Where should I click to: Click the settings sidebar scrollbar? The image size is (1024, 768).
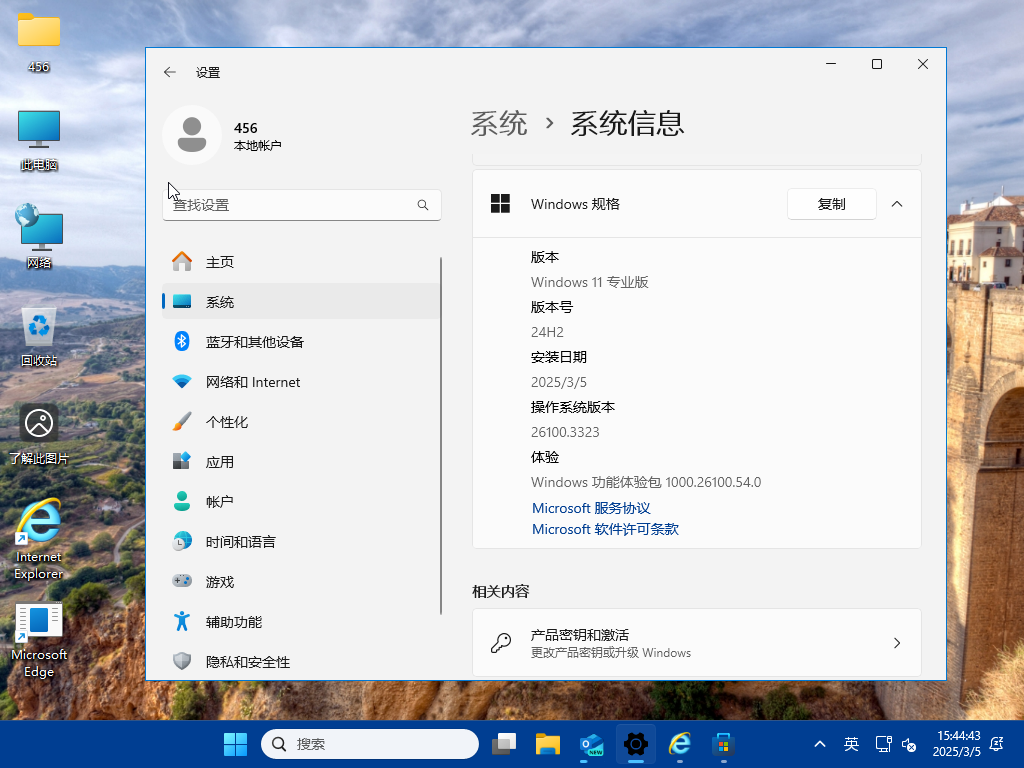[x=441, y=436]
